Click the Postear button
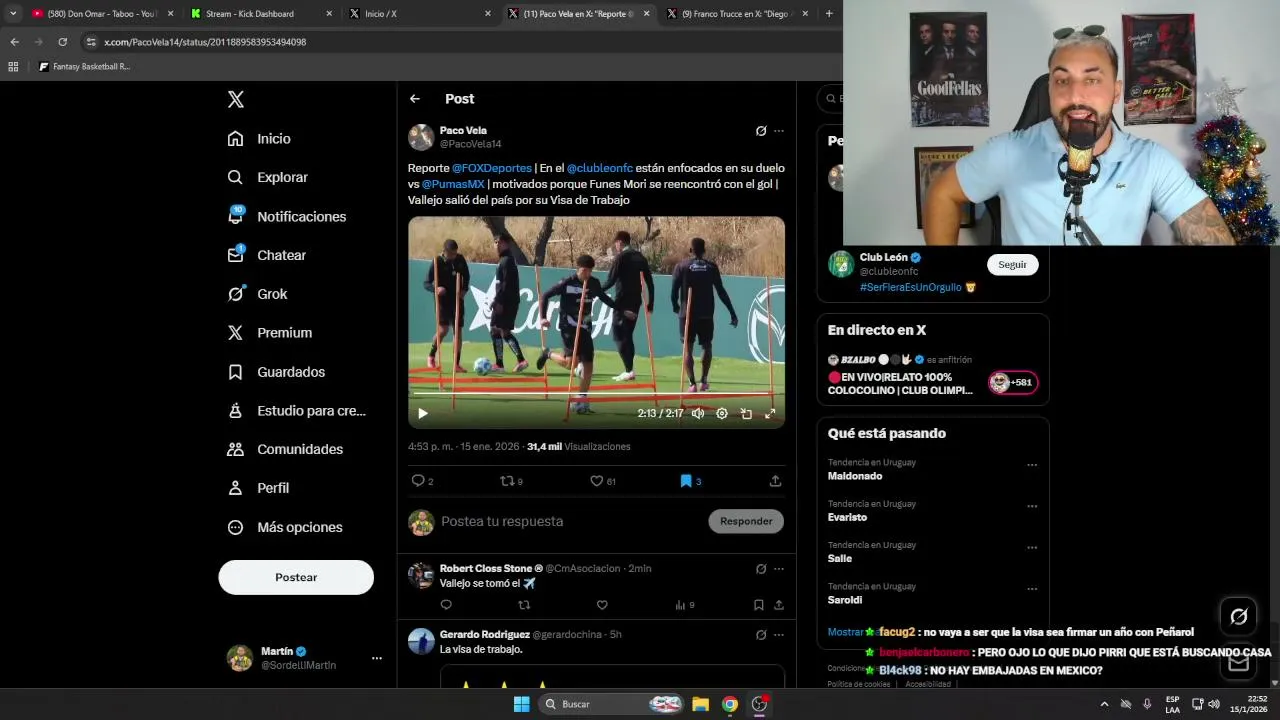 (x=296, y=577)
